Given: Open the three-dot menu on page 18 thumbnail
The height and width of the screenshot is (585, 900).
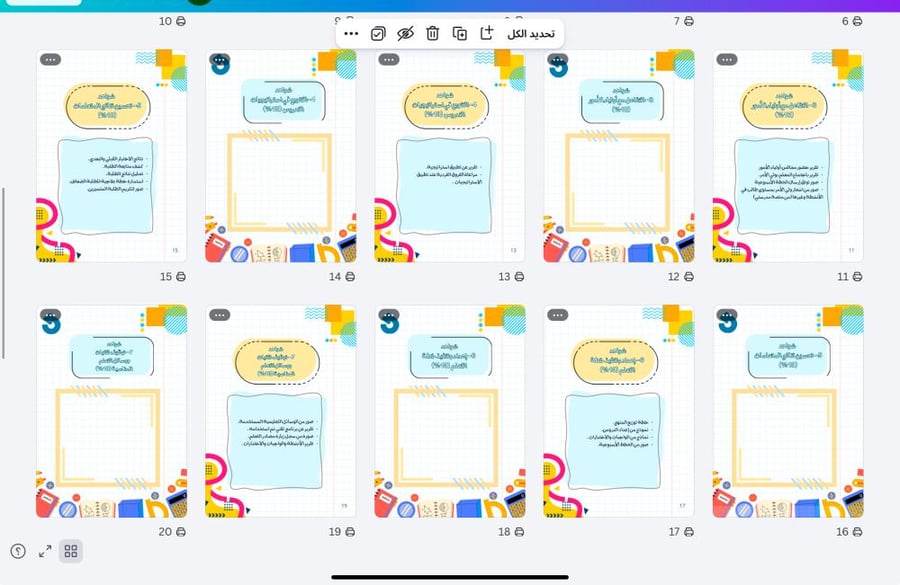Looking at the screenshot, I should tap(389, 315).
